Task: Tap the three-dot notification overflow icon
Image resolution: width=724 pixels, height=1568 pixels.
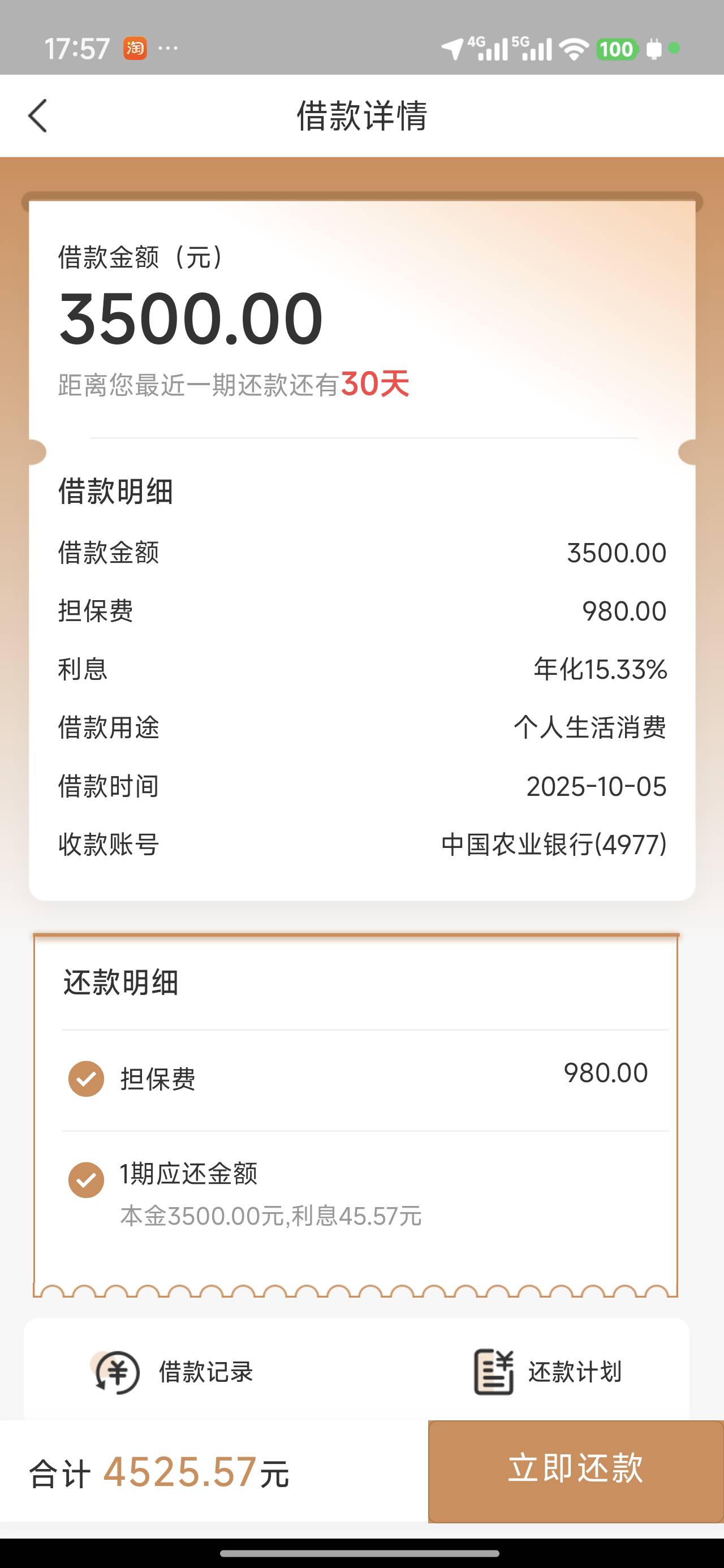Action: pos(167,48)
